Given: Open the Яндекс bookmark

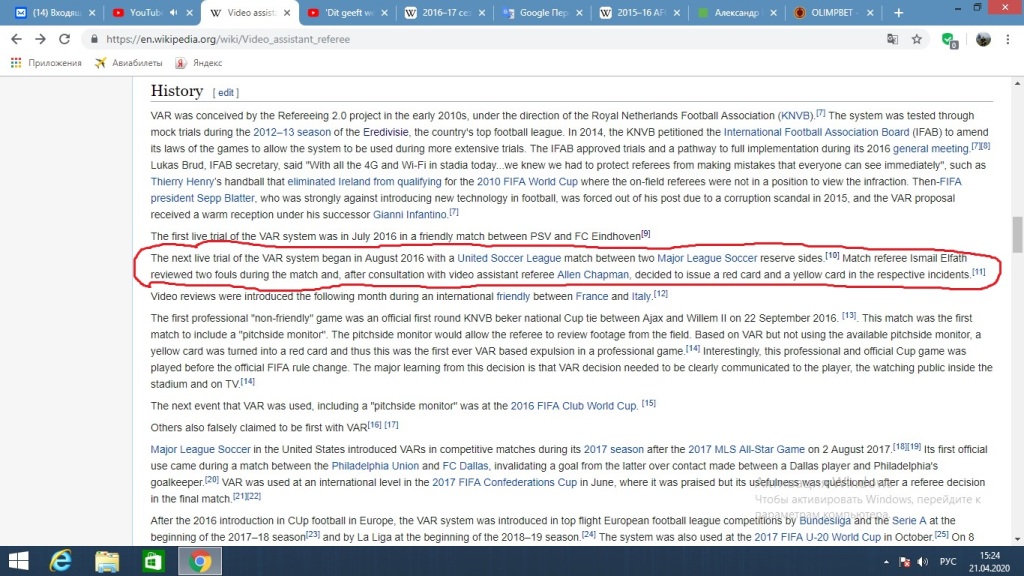Looking at the screenshot, I should (199, 63).
